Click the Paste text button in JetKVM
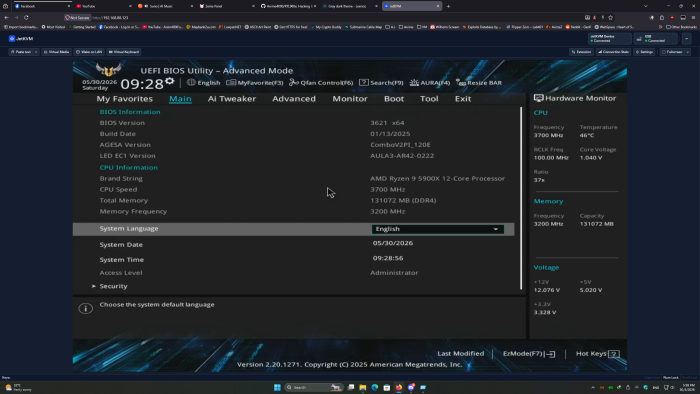The width and height of the screenshot is (700, 394). 23,52
